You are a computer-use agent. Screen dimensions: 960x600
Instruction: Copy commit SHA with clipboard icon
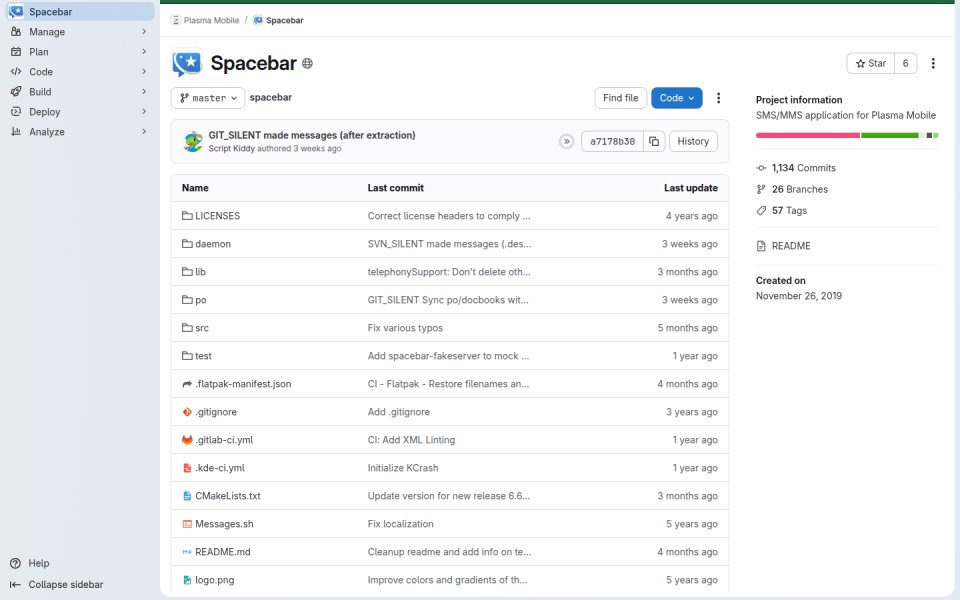coord(654,141)
